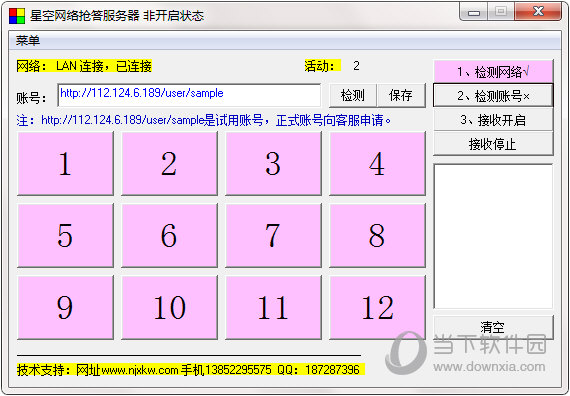The width and height of the screenshot is (570, 396).
Task: Click the 网络: LAN 连接，已连接 status text
Action: [x=84, y=66]
